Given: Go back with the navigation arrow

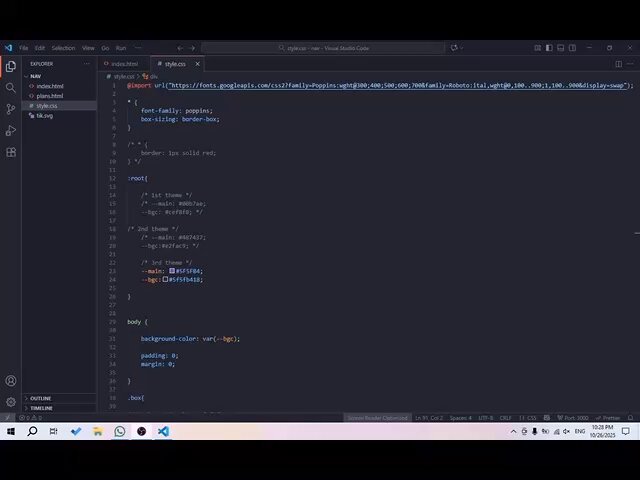Looking at the screenshot, I should click(x=180, y=48).
